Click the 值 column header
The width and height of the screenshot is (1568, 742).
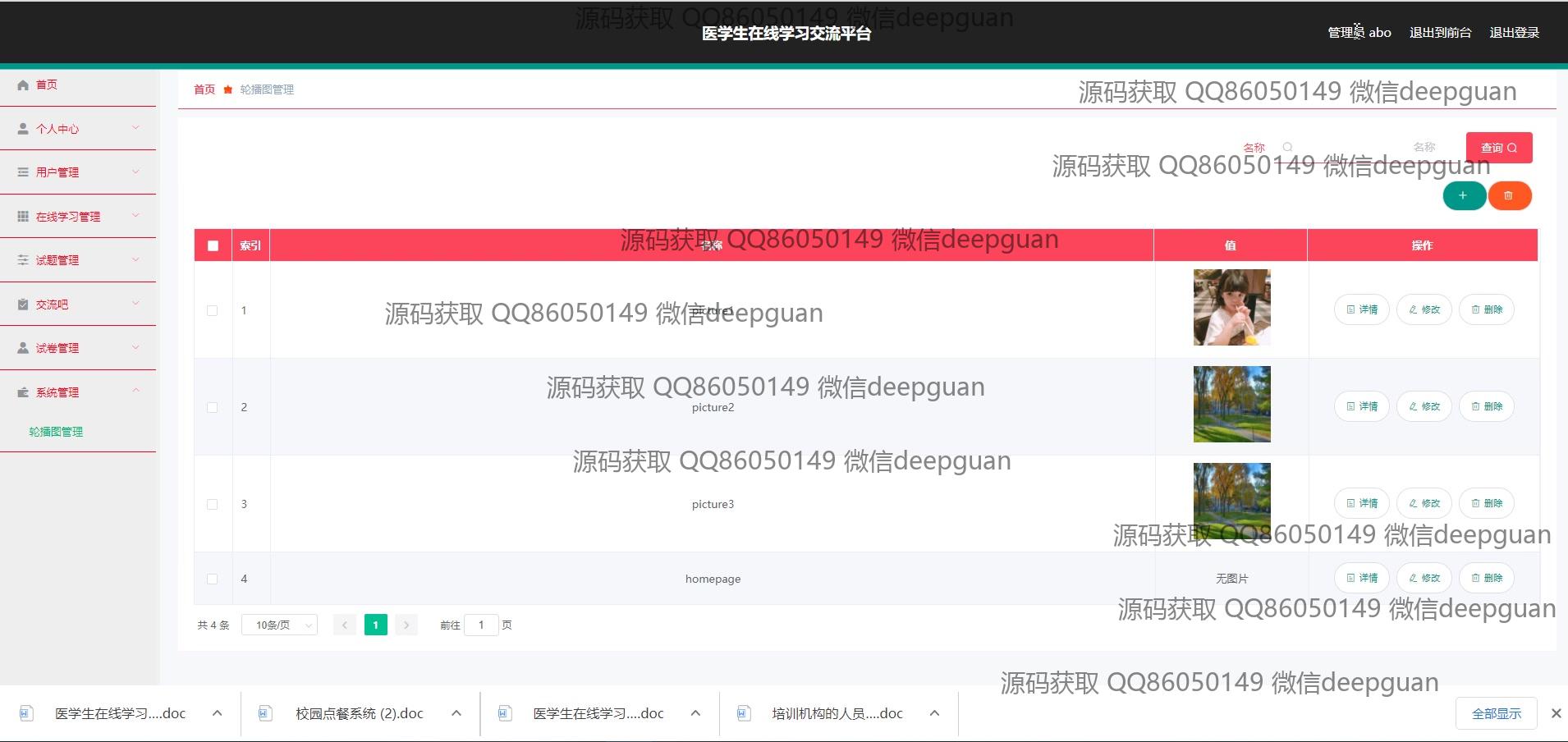(x=1230, y=245)
